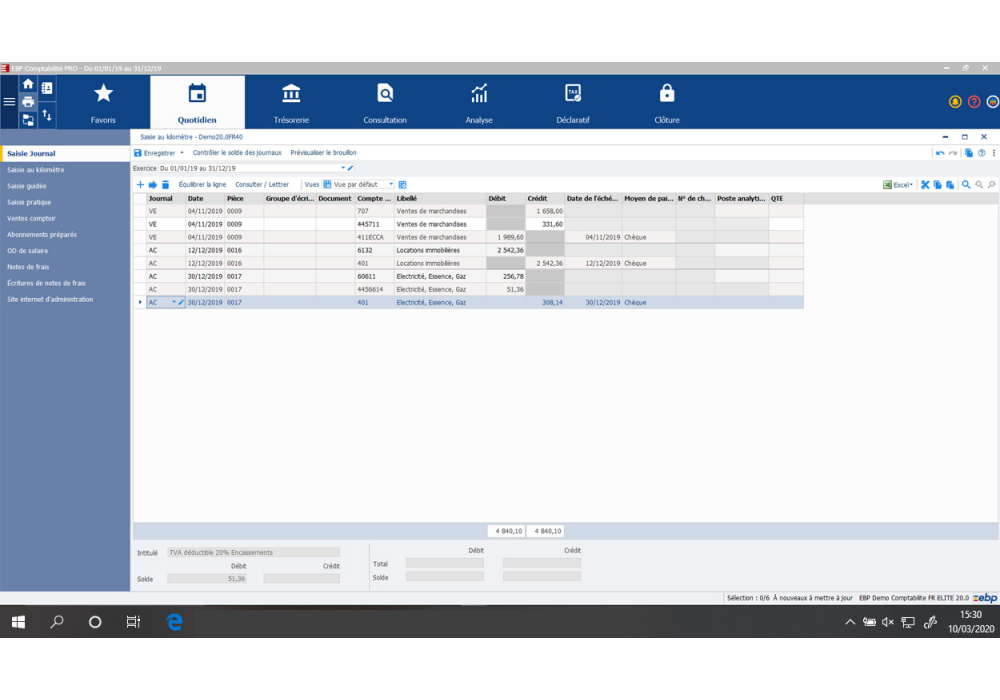Click the blue search magnifier icon
Screen dimensions: 1000x700
pyautogui.click(x=966, y=185)
